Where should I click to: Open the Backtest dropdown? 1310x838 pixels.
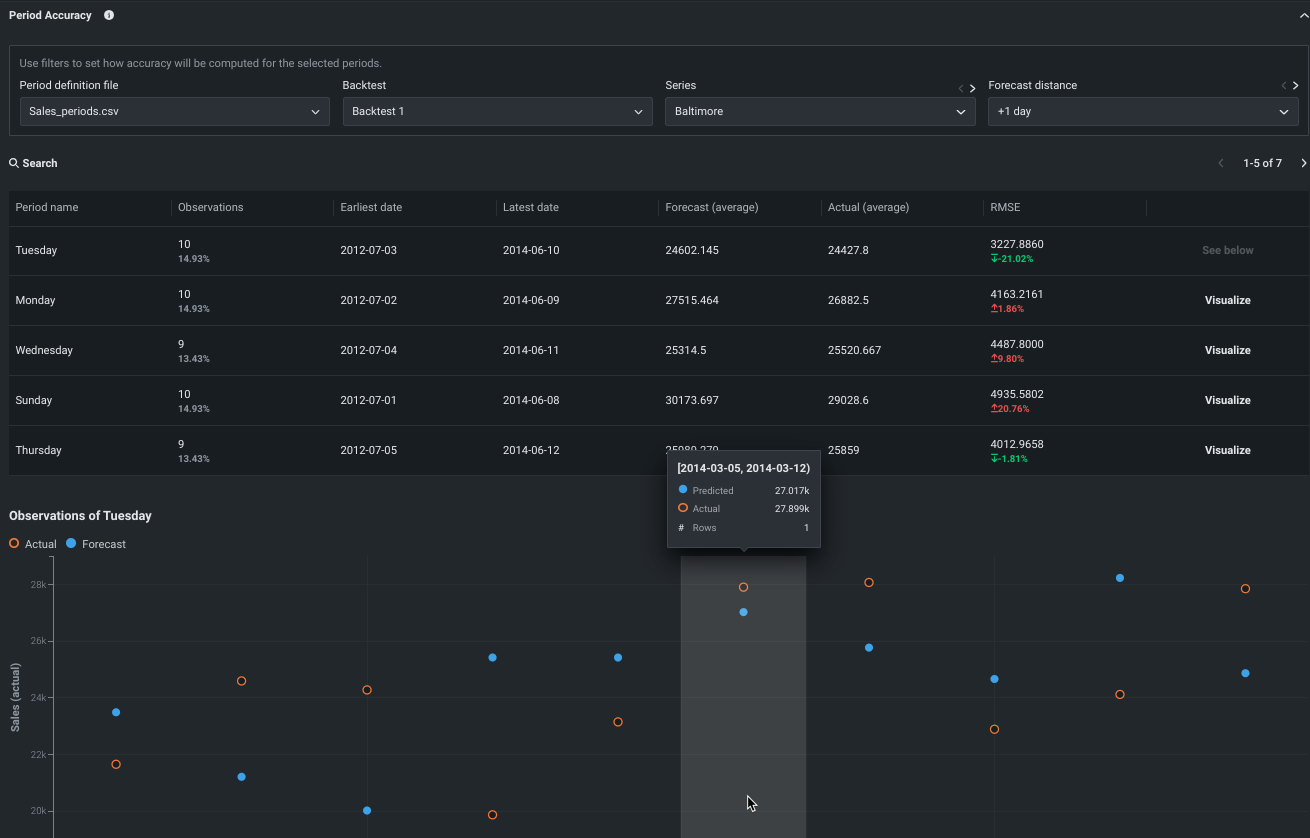[x=497, y=111]
